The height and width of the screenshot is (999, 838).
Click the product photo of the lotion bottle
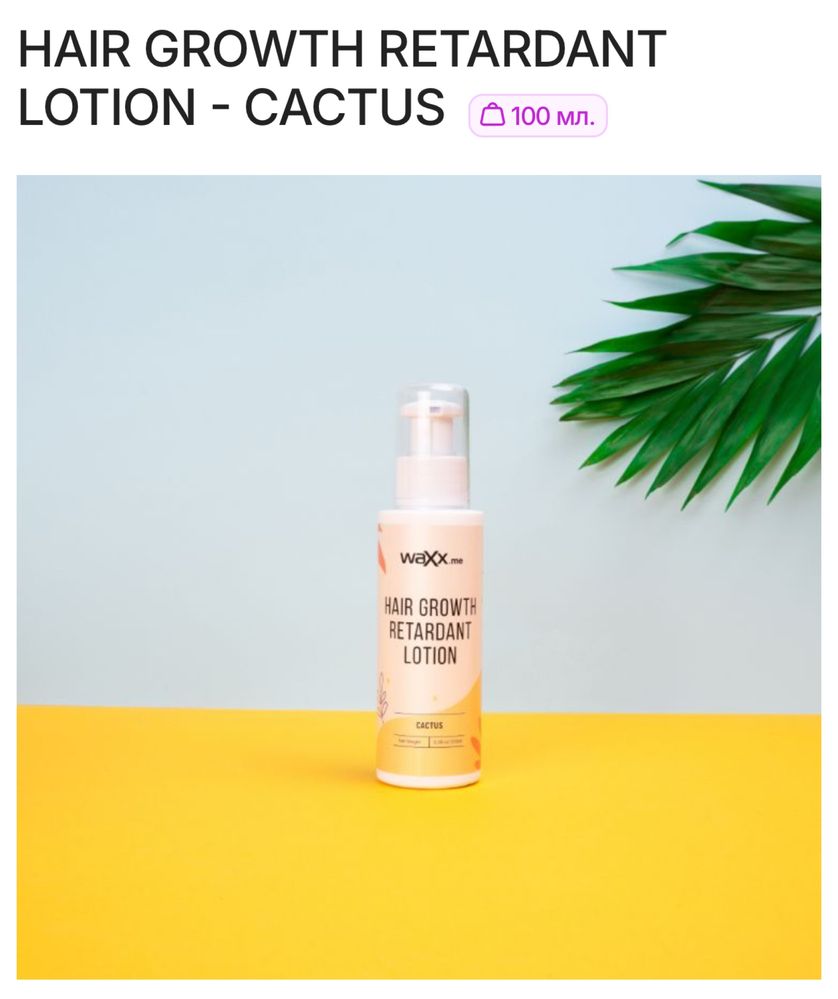419,577
